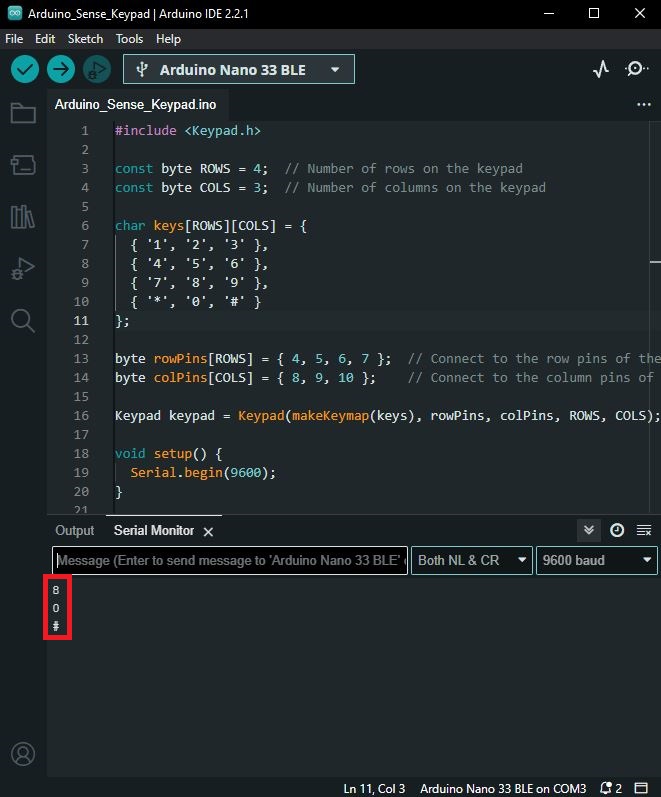The height and width of the screenshot is (797, 661).
Task: Open the Serial Plotter icon
Action: click(601, 69)
